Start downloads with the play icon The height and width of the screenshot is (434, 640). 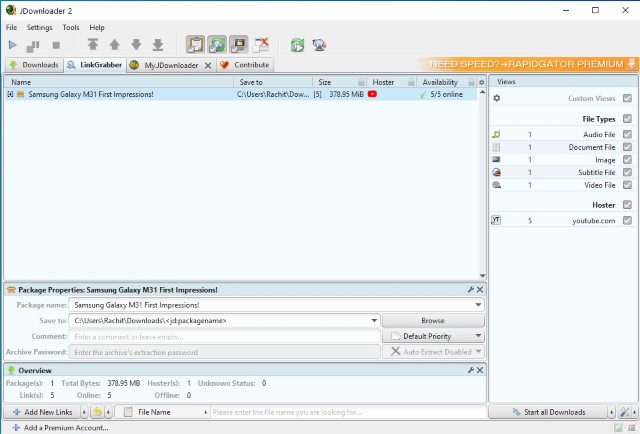pos(13,45)
